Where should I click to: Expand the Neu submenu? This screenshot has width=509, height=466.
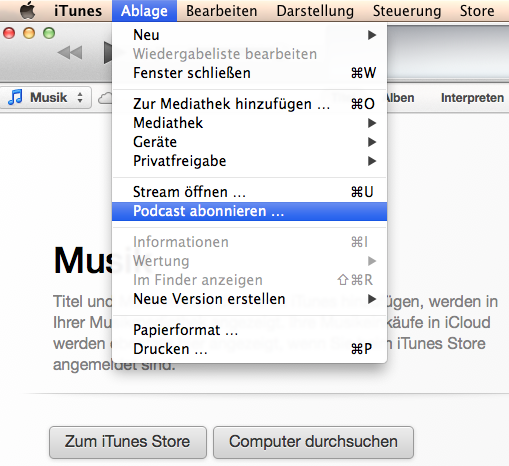tap(249, 35)
